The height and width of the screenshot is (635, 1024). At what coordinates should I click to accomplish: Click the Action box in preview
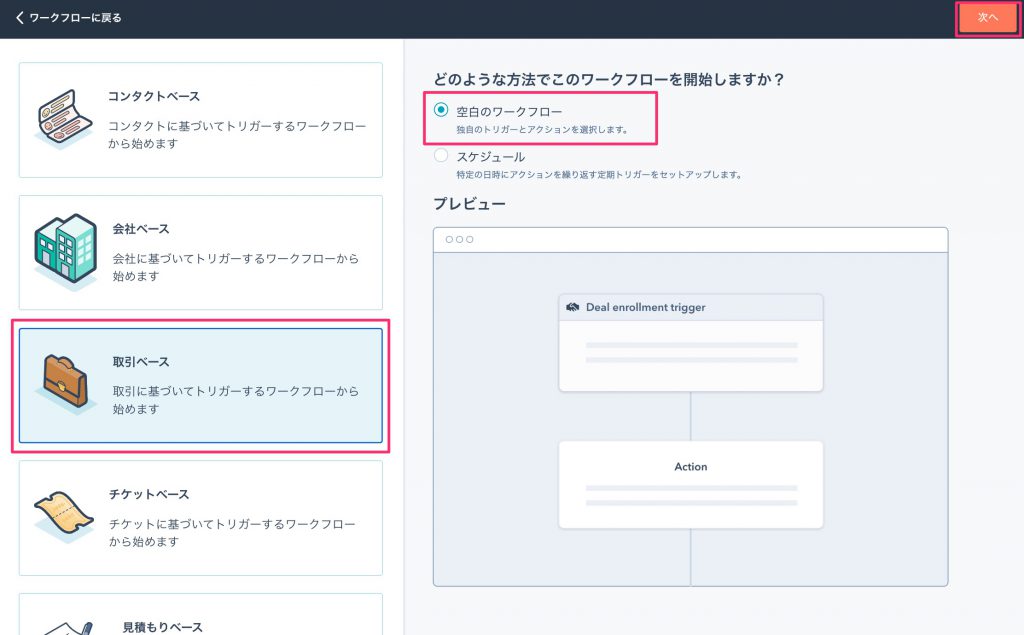point(690,485)
